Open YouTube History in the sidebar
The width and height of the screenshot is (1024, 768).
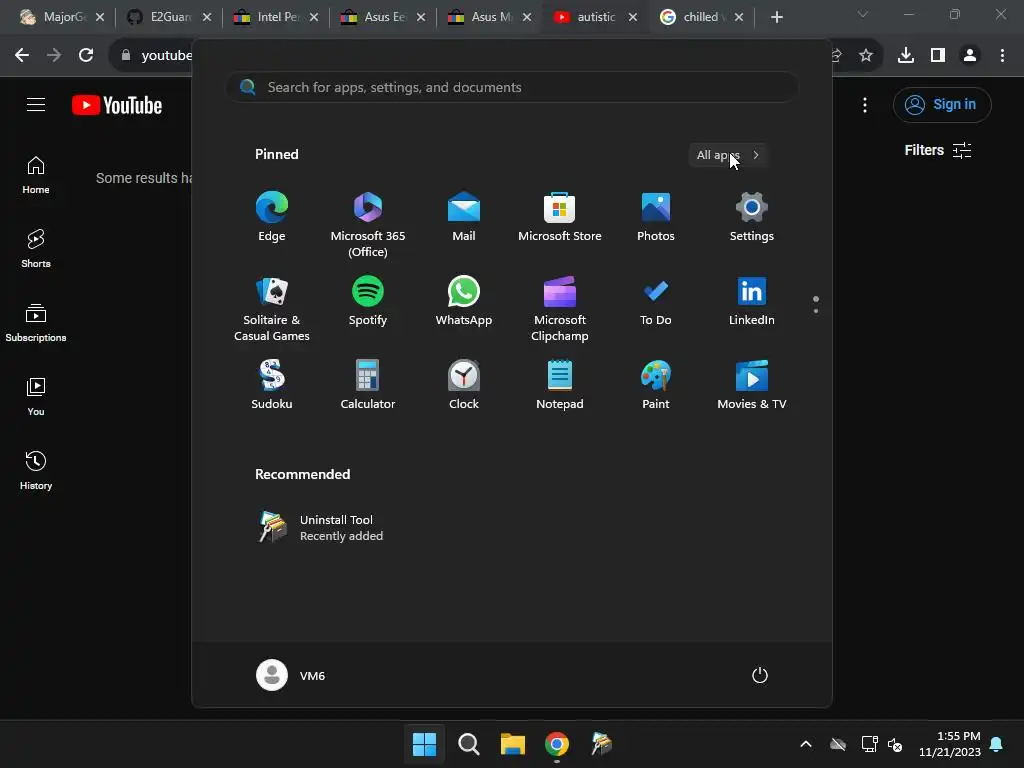click(36, 470)
